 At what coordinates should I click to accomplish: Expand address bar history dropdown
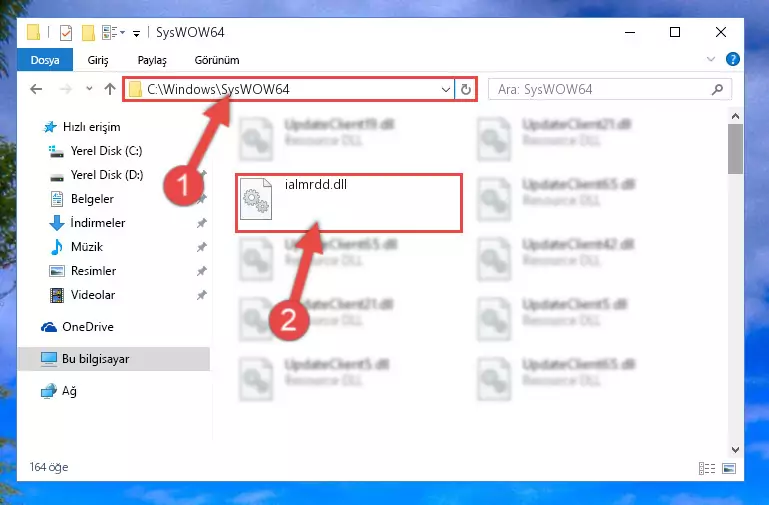(x=445, y=89)
